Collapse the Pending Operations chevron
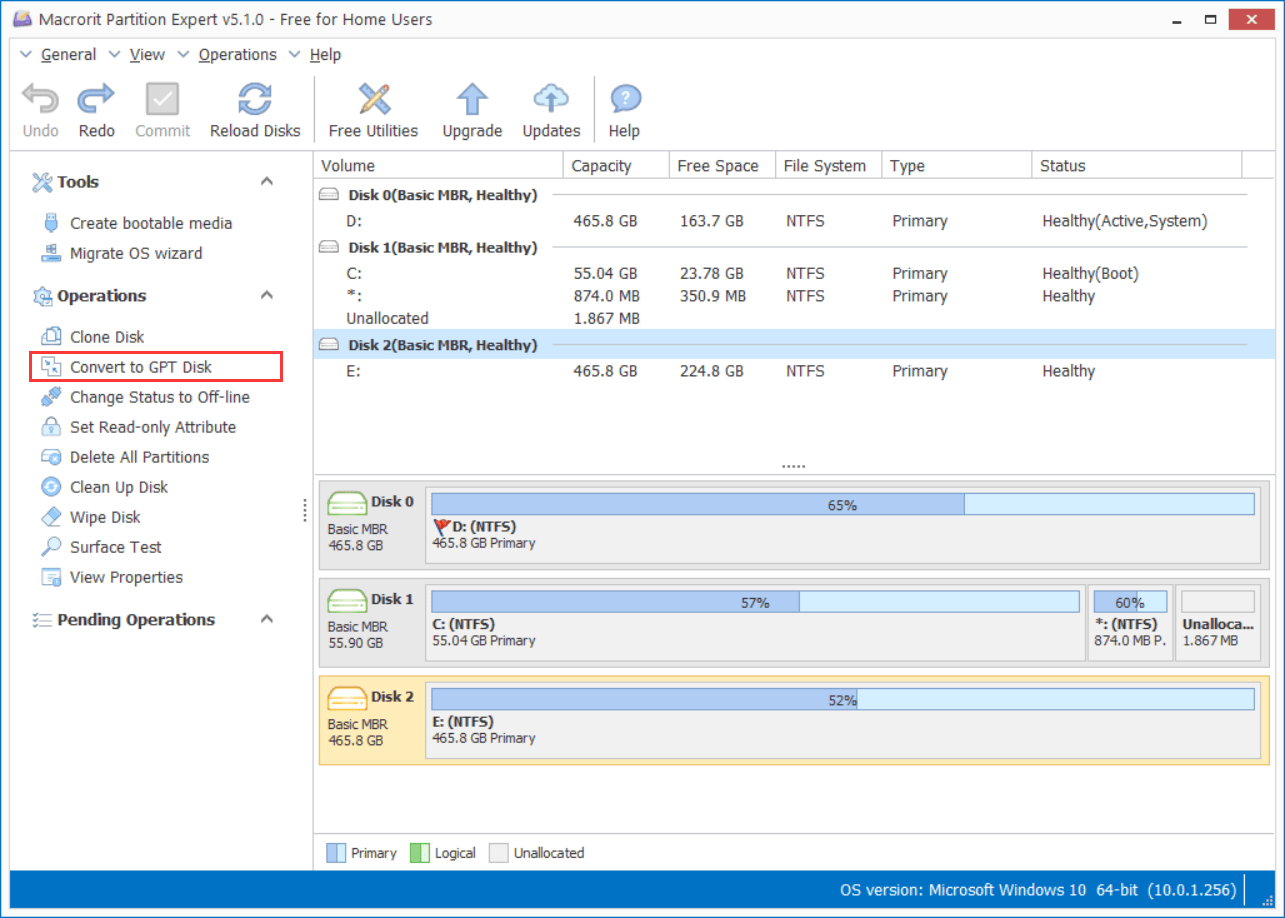Image resolution: width=1285 pixels, height=918 pixels. pos(267,619)
